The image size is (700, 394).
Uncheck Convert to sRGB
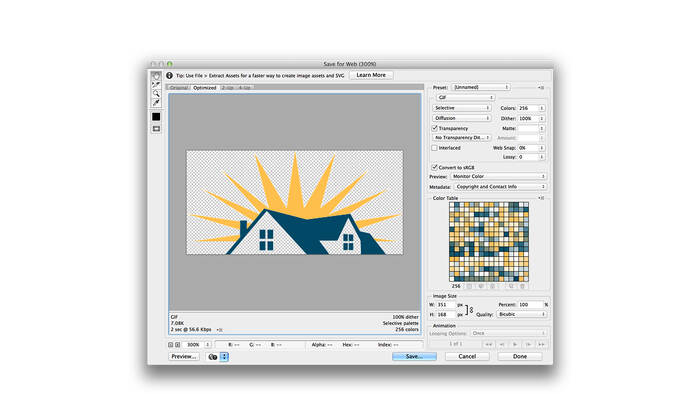click(x=434, y=167)
